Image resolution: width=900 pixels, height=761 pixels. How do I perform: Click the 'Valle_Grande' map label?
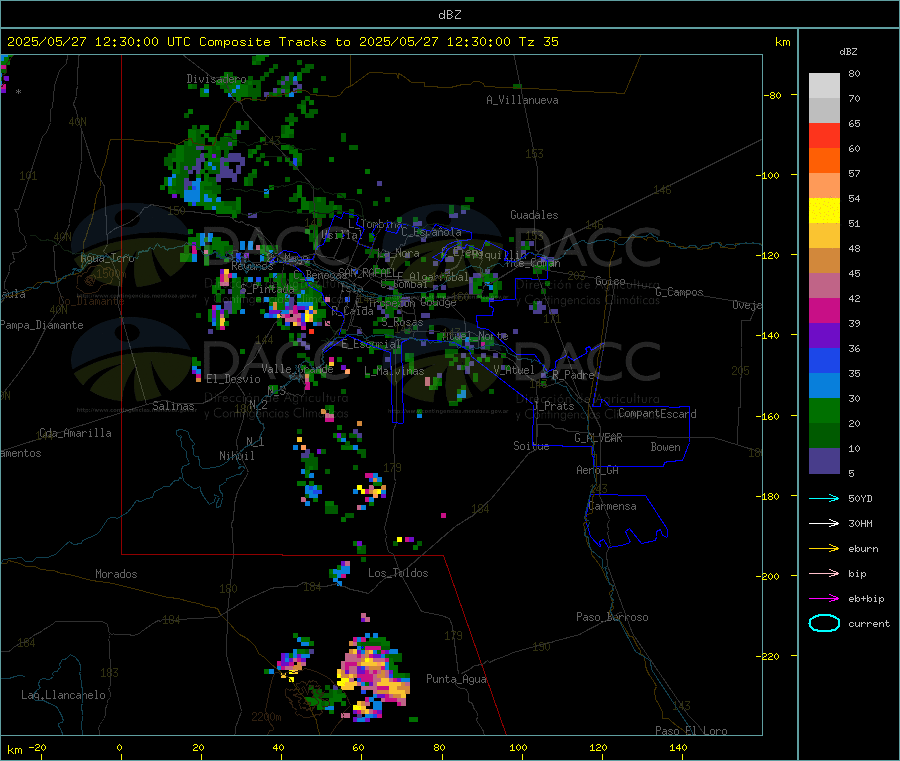[297, 370]
